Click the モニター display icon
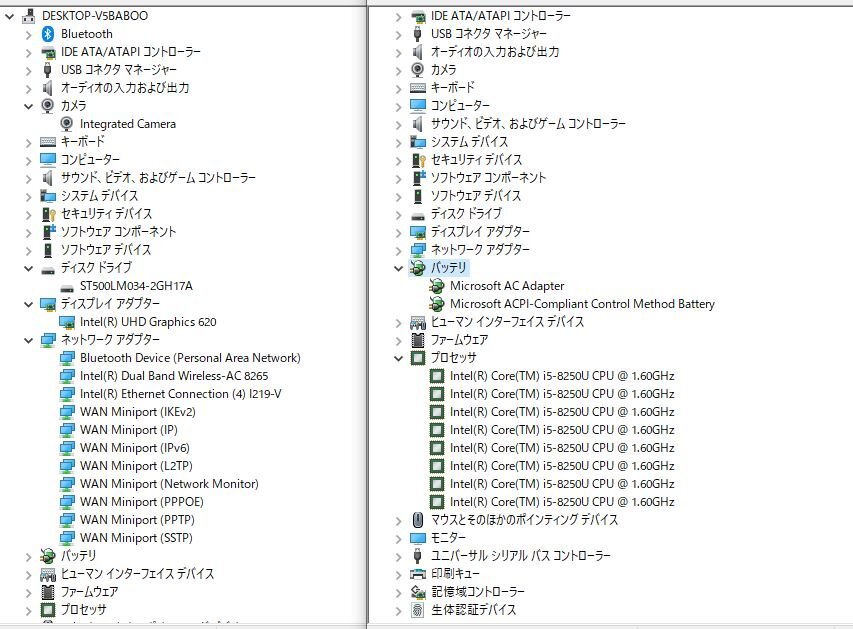The width and height of the screenshot is (853, 629). point(418,538)
